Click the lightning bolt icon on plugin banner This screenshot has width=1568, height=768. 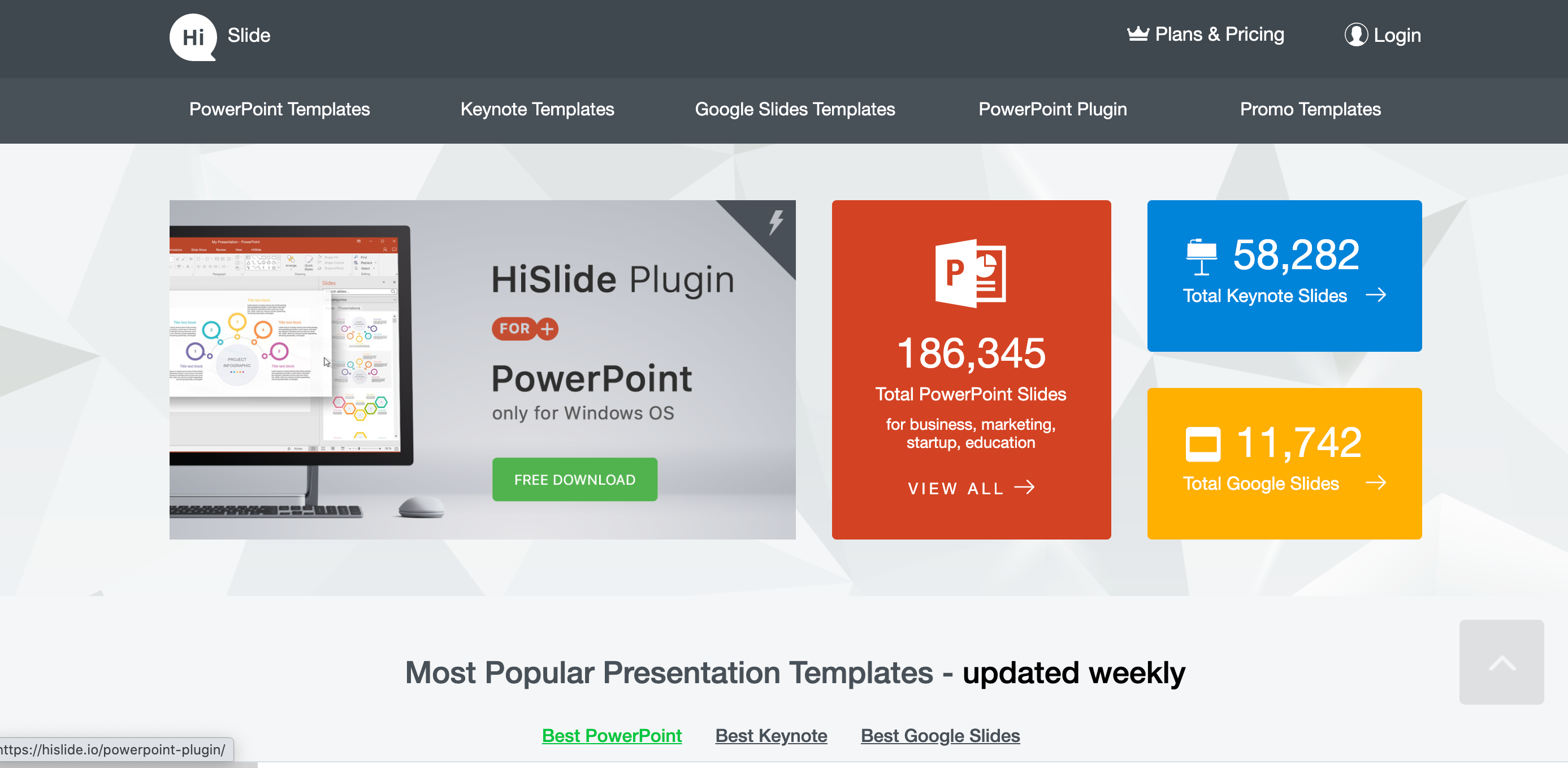(x=776, y=222)
